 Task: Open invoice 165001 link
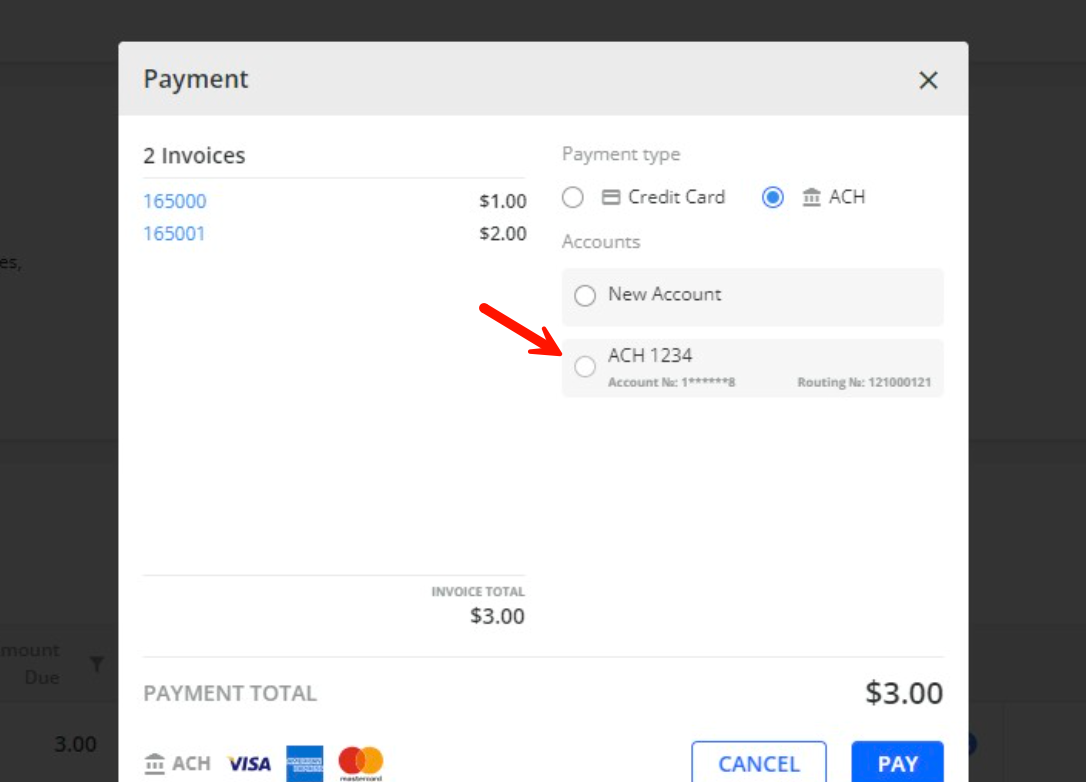174,233
